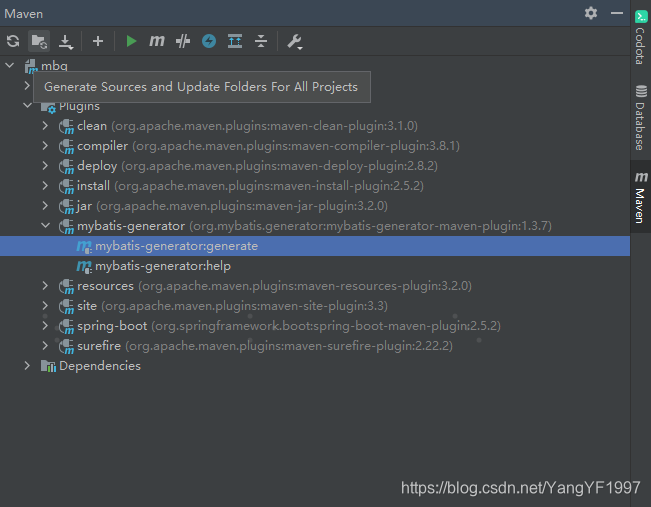651x507 pixels.
Task: Click Download Sources and Documentation icon
Action: click(66, 42)
